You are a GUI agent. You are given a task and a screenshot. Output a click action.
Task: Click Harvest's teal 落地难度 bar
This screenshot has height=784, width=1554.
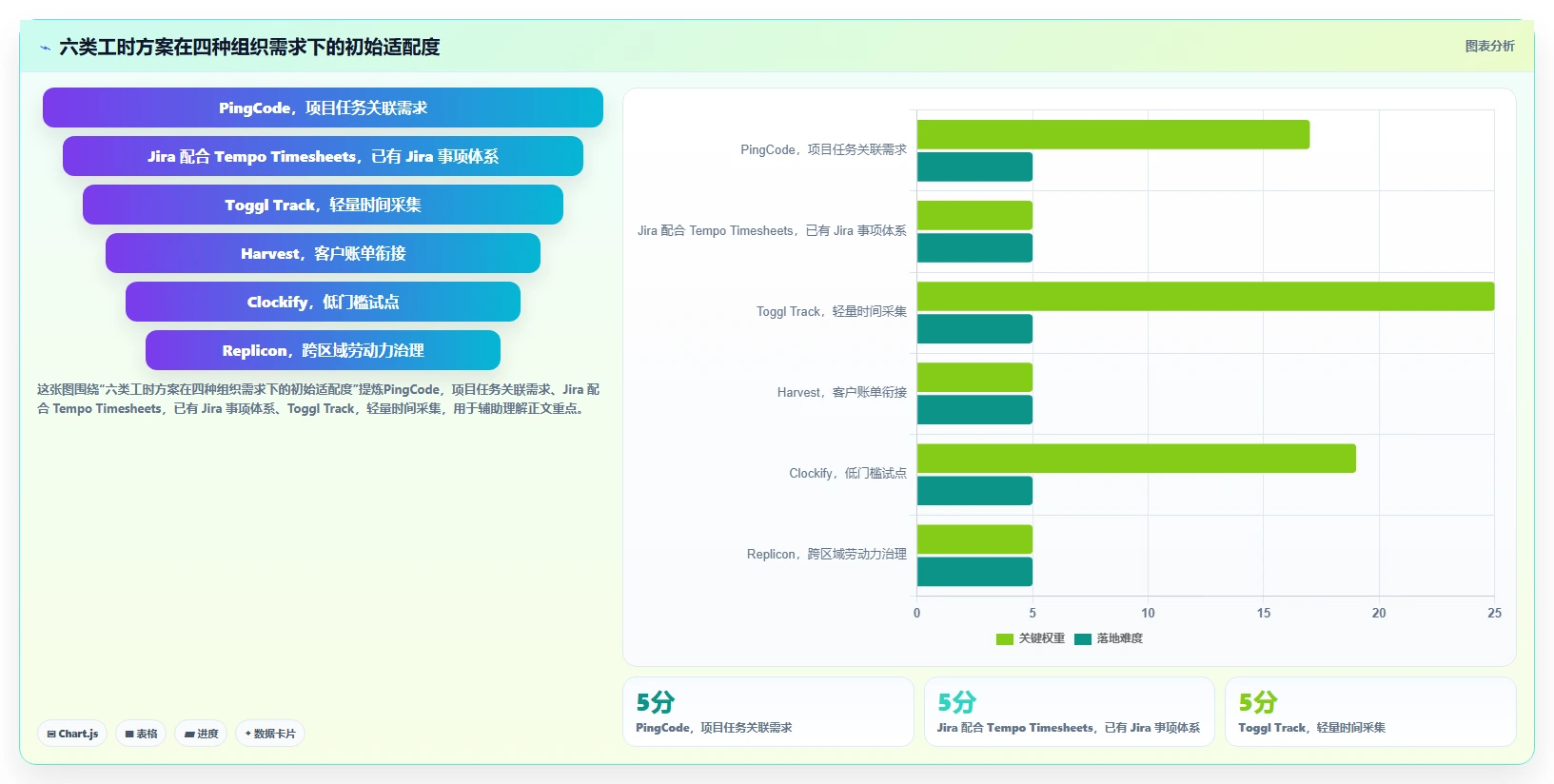coord(974,409)
